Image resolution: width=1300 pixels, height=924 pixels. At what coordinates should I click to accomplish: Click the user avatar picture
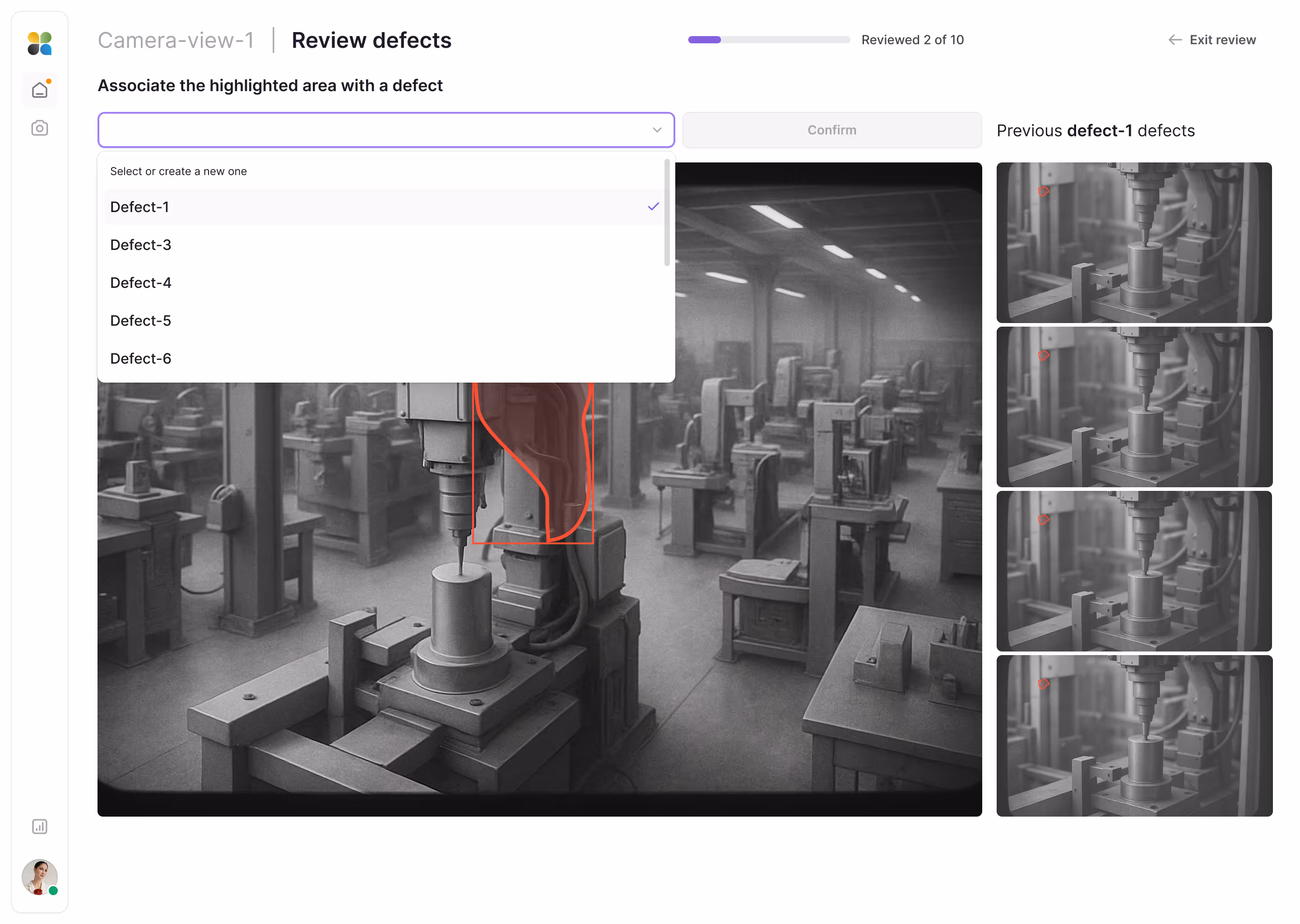tap(39, 877)
